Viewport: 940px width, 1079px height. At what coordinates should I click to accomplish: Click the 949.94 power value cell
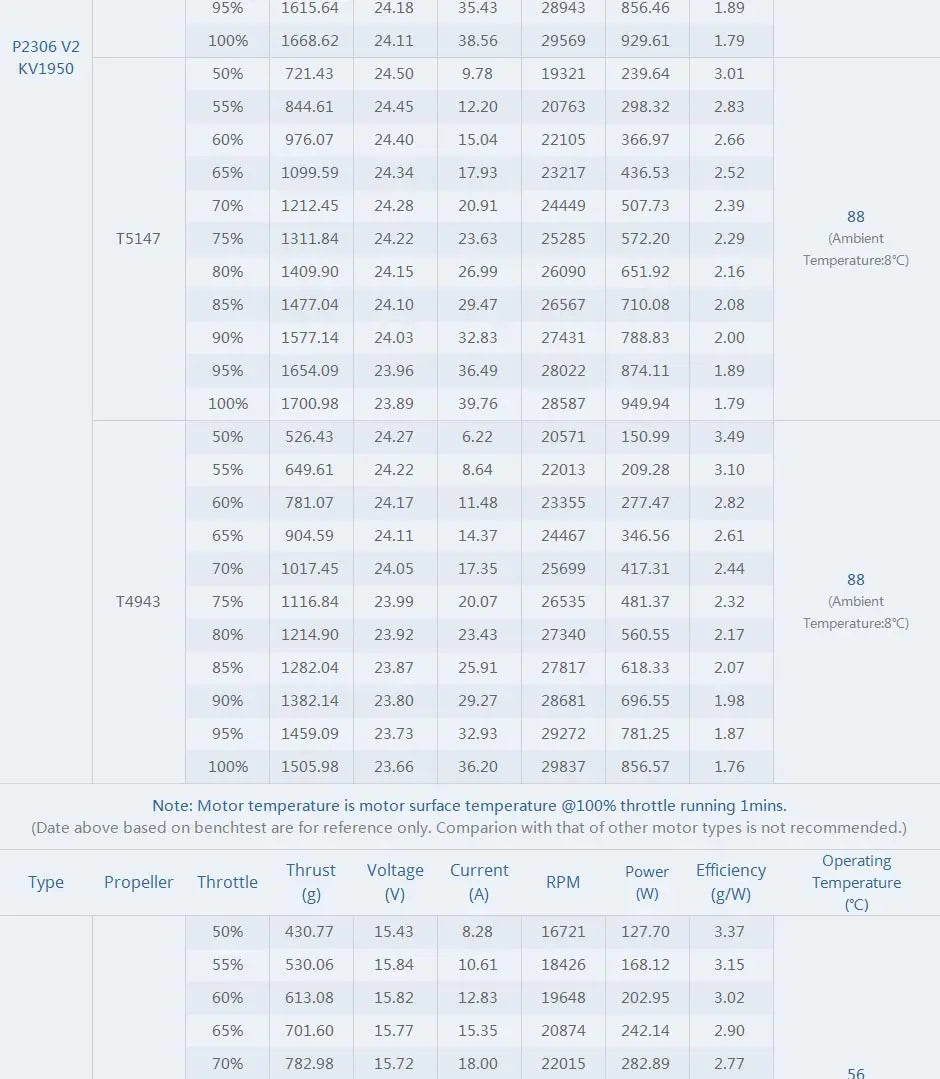pyautogui.click(x=646, y=404)
